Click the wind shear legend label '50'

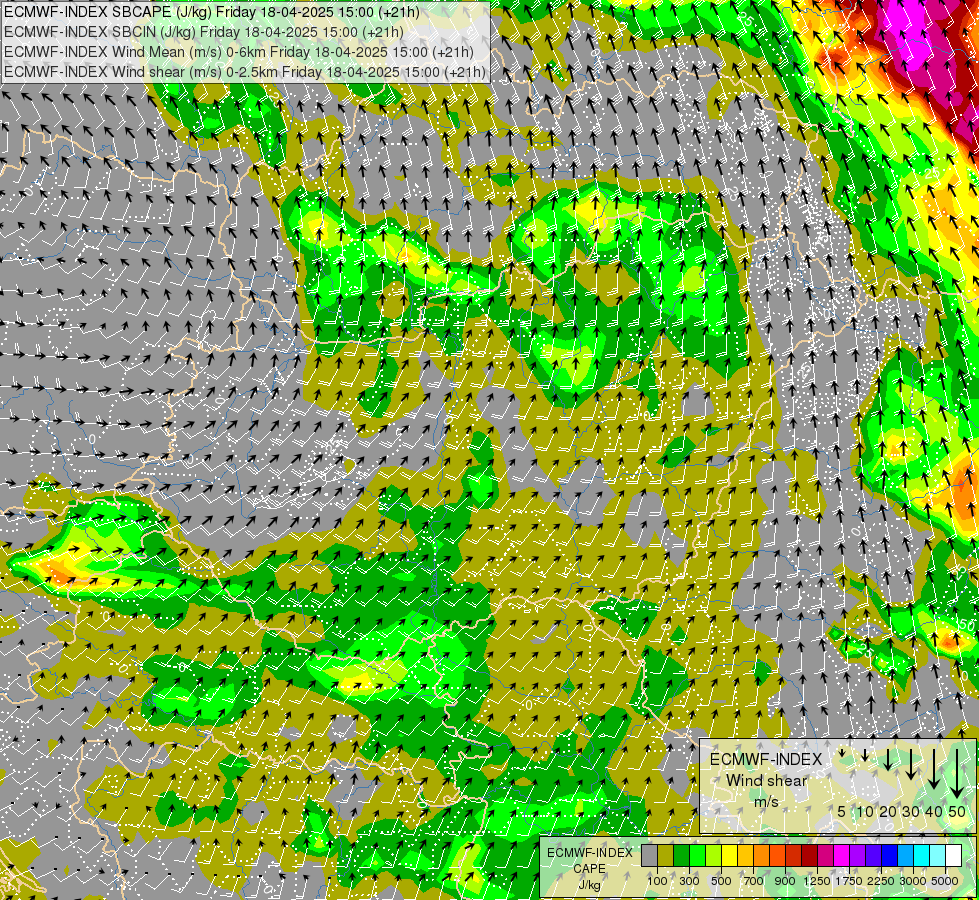coord(957,811)
